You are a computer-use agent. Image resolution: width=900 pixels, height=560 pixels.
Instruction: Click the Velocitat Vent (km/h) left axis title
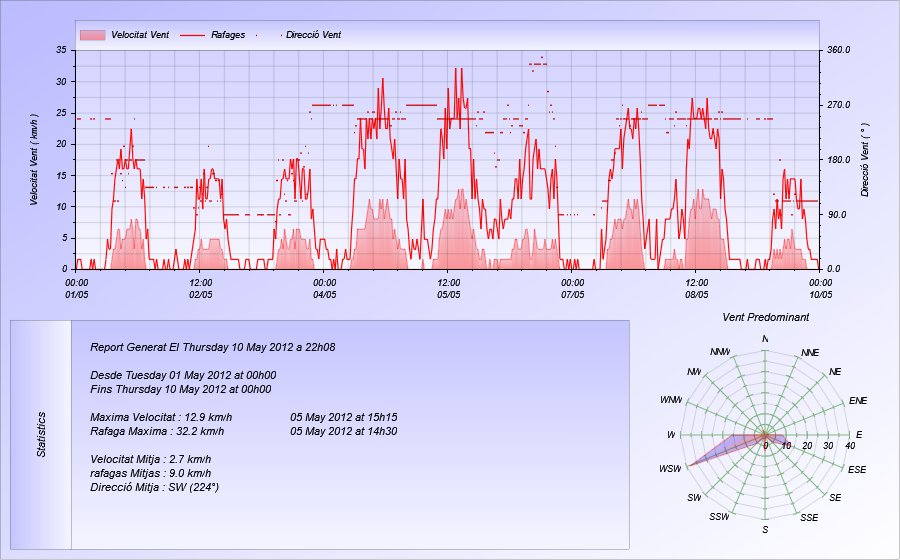point(33,159)
